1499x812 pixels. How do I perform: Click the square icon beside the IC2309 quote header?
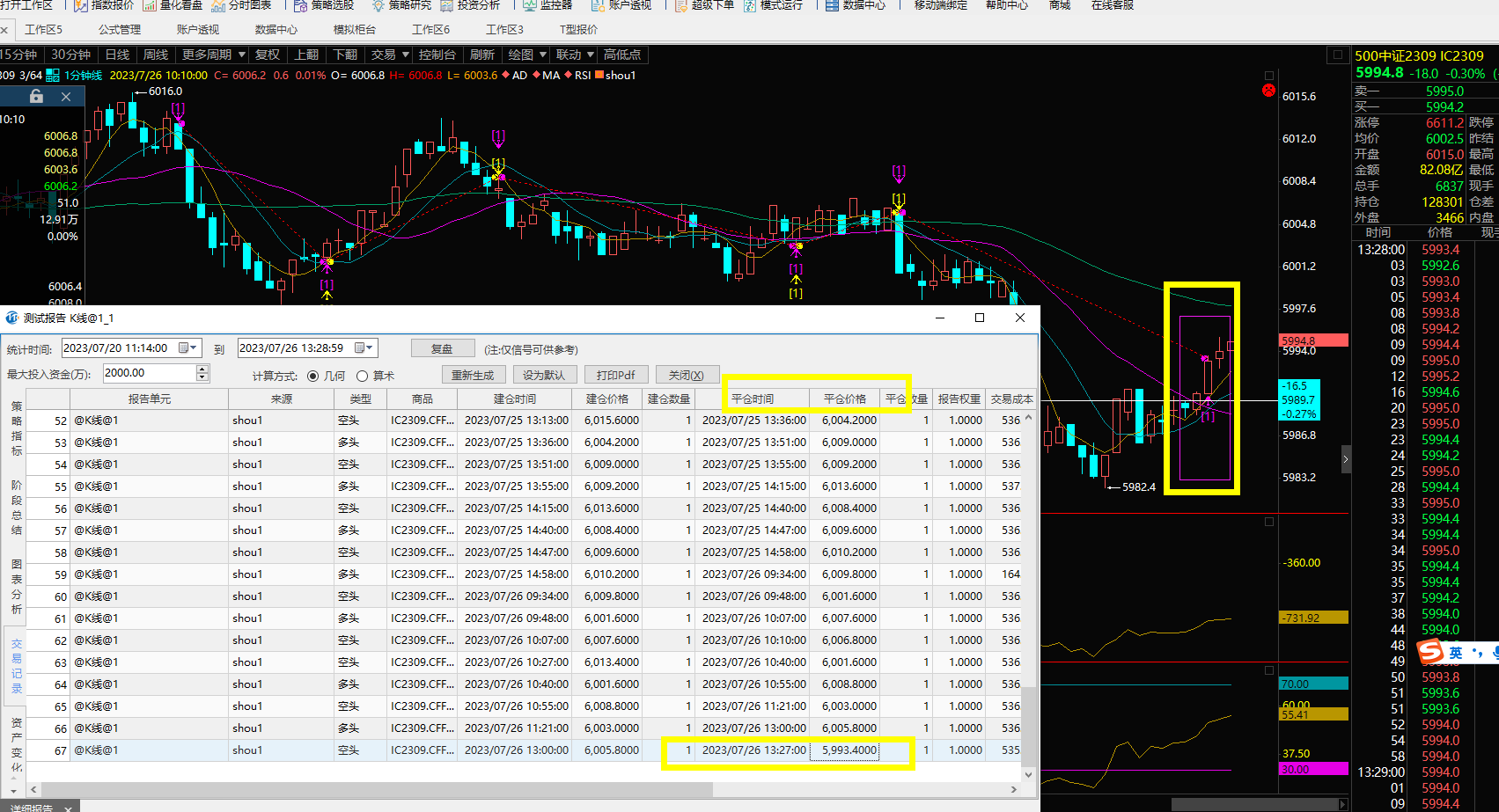[1338, 55]
